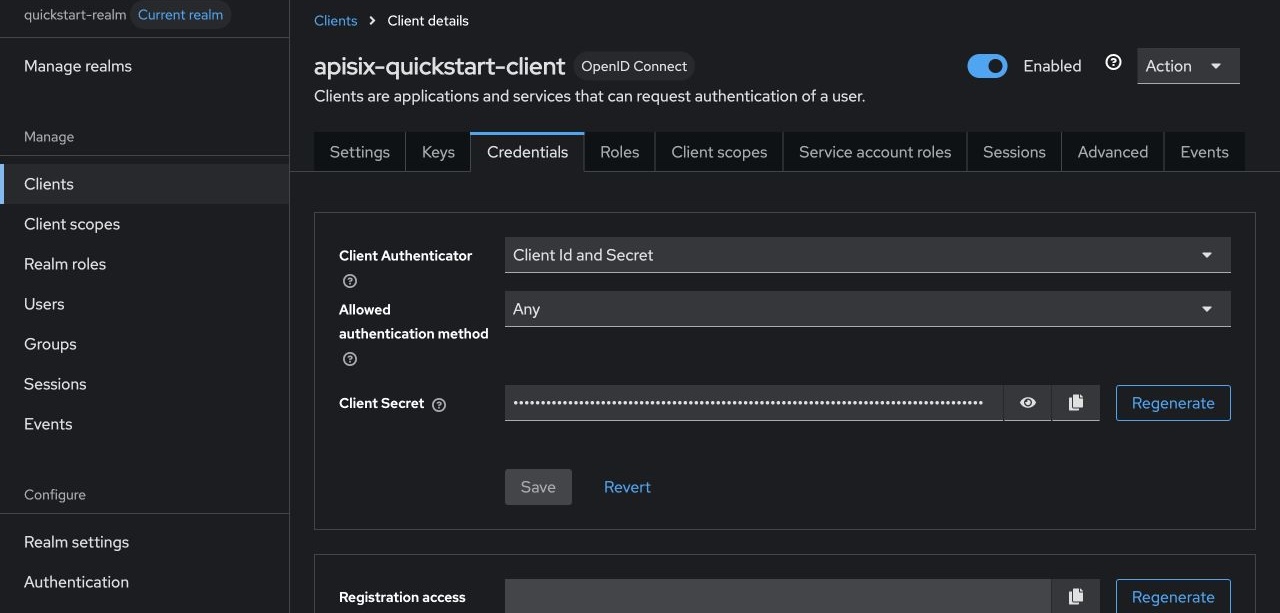Open Client Secret help icon
1280x613 pixels.
(x=439, y=404)
